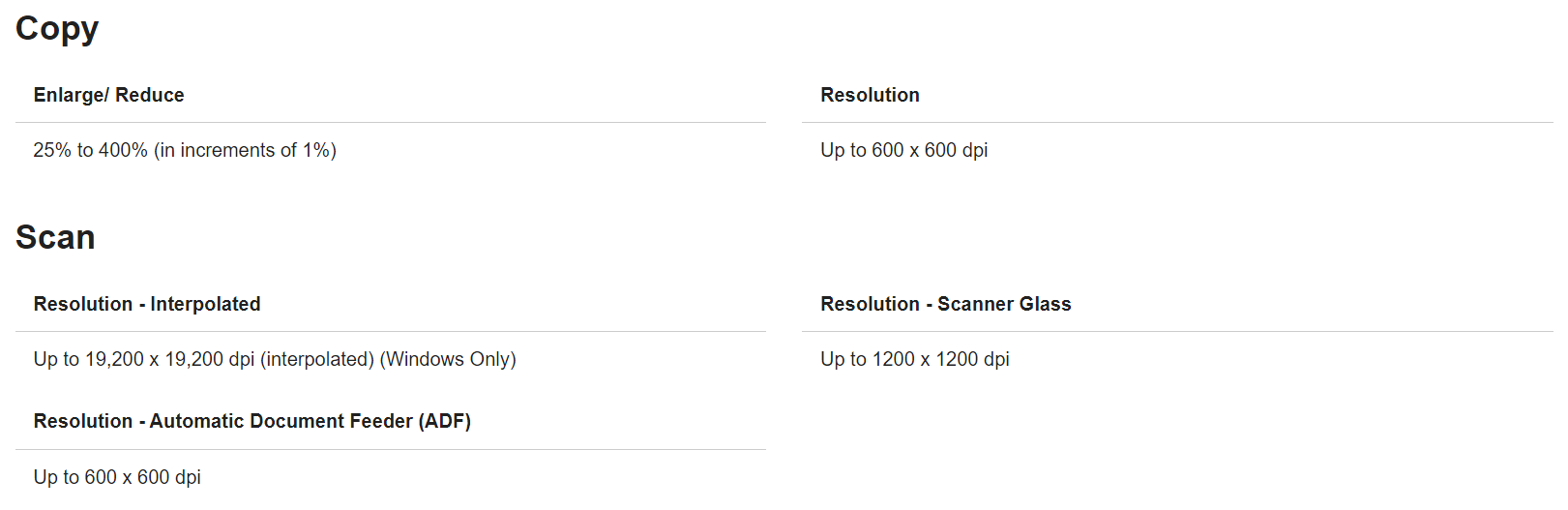Image resolution: width=1568 pixels, height=510 pixels.
Task: Click the Scan section heading
Action: click(55, 238)
